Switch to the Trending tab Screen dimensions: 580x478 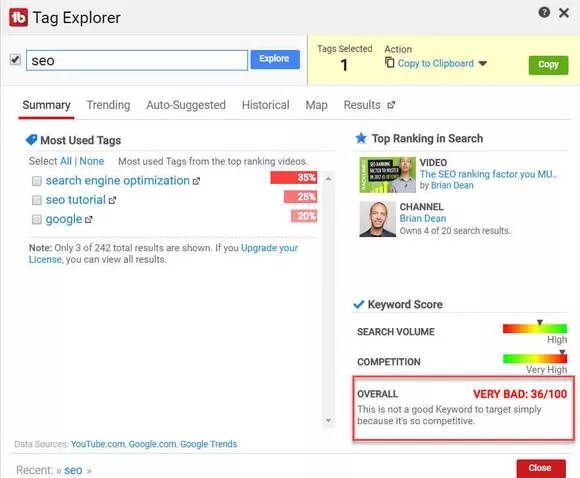click(108, 105)
